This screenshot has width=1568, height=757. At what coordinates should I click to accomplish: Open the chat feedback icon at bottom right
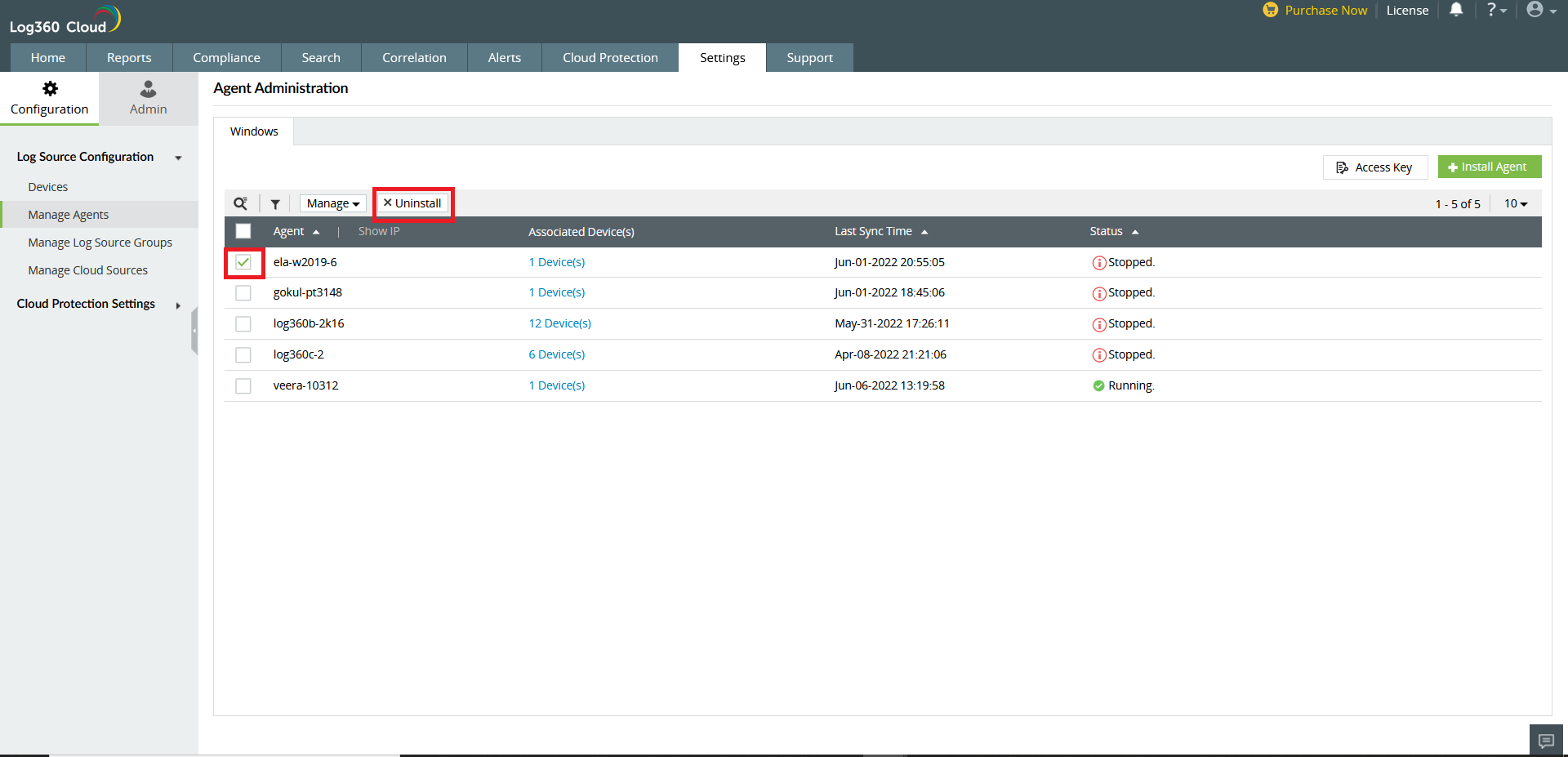[1545, 741]
